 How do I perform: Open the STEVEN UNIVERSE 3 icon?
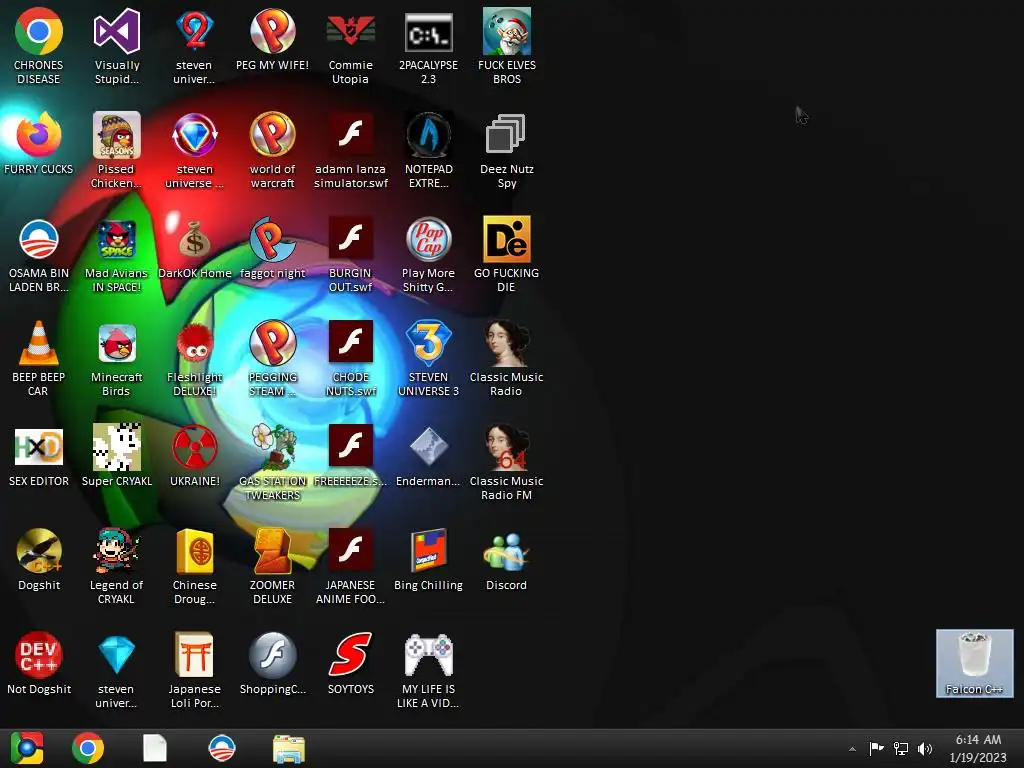pos(428,343)
